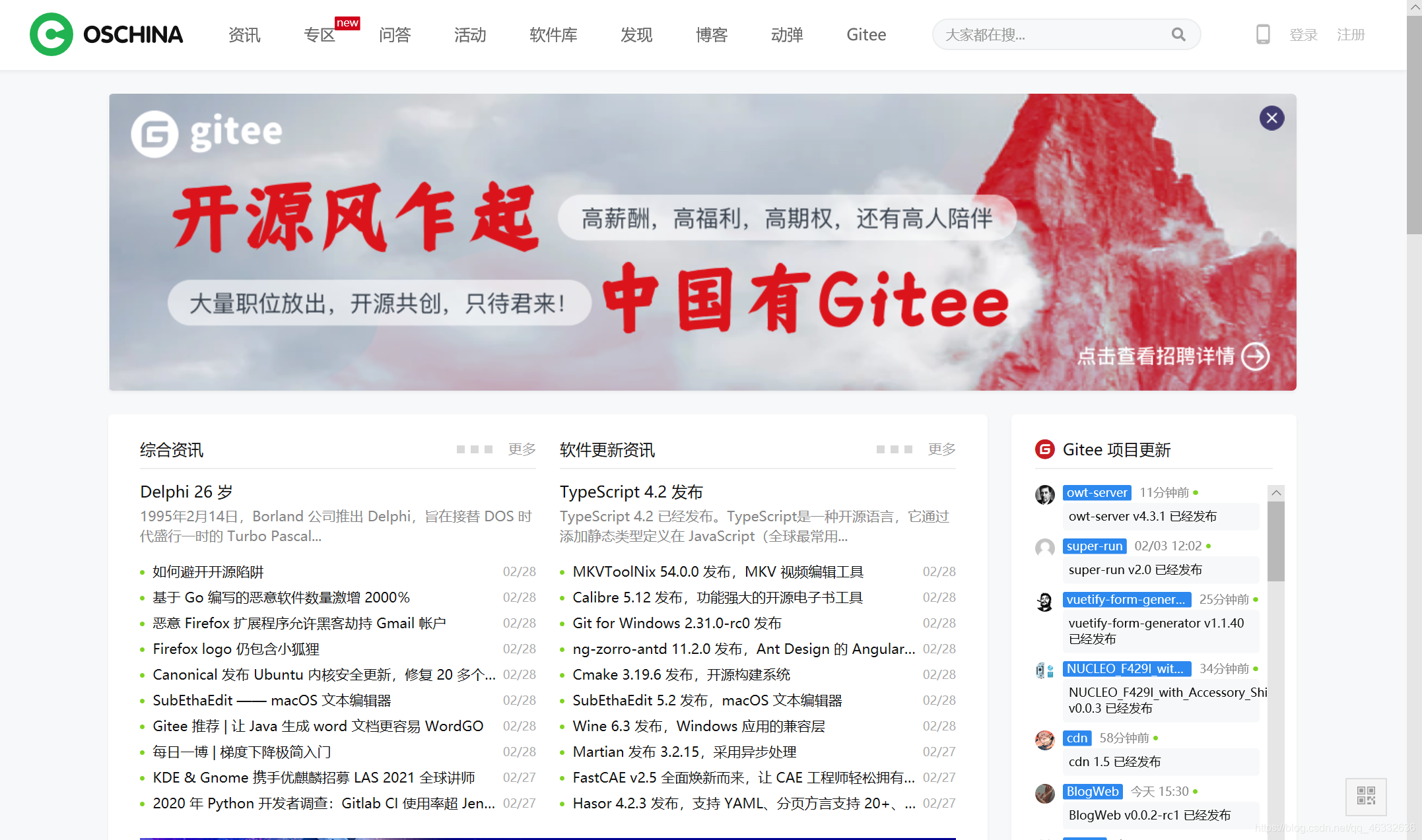Click the 注册 link

1351,35
